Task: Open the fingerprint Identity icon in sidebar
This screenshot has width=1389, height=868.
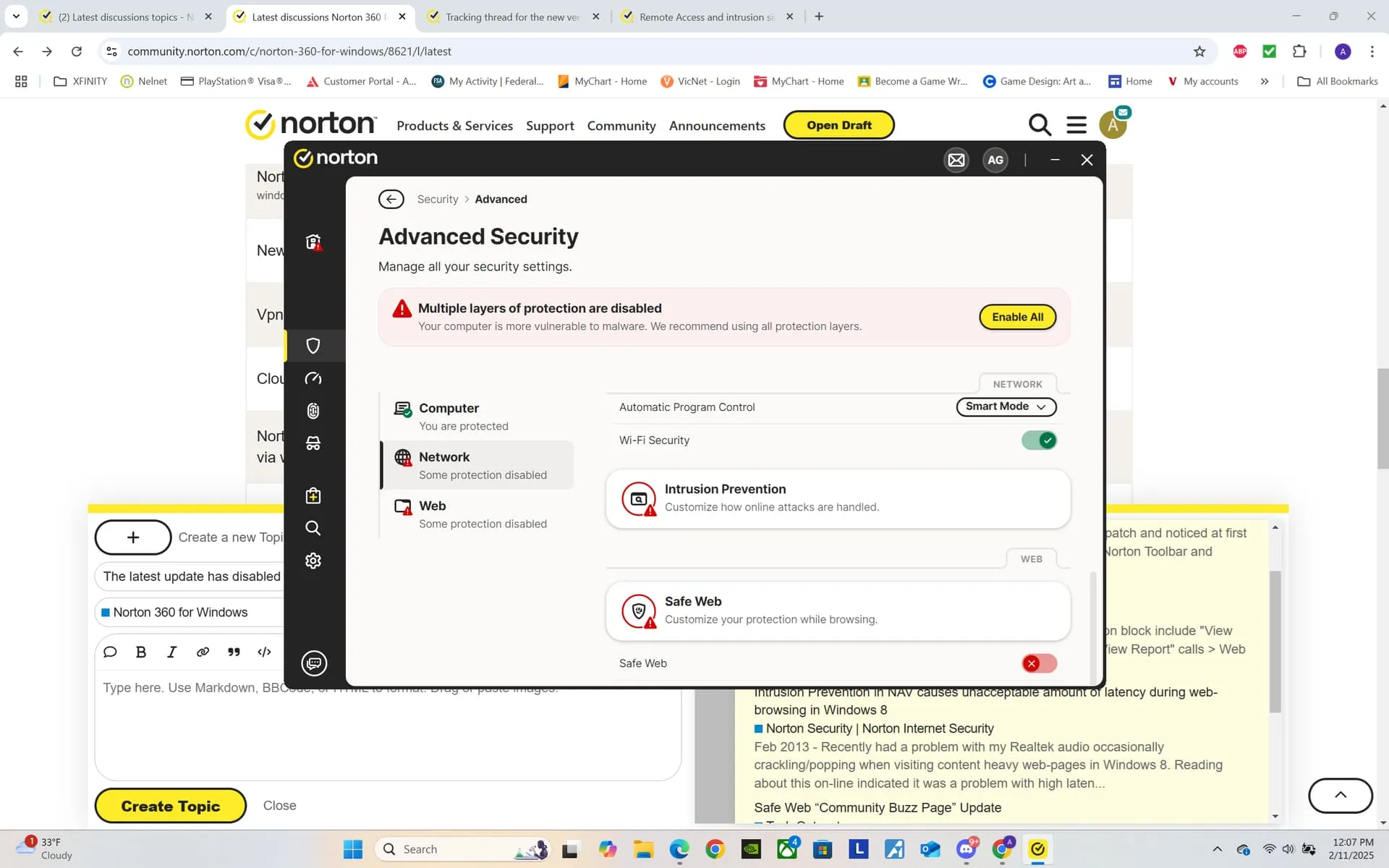Action: pyautogui.click(x=313, y=411)
